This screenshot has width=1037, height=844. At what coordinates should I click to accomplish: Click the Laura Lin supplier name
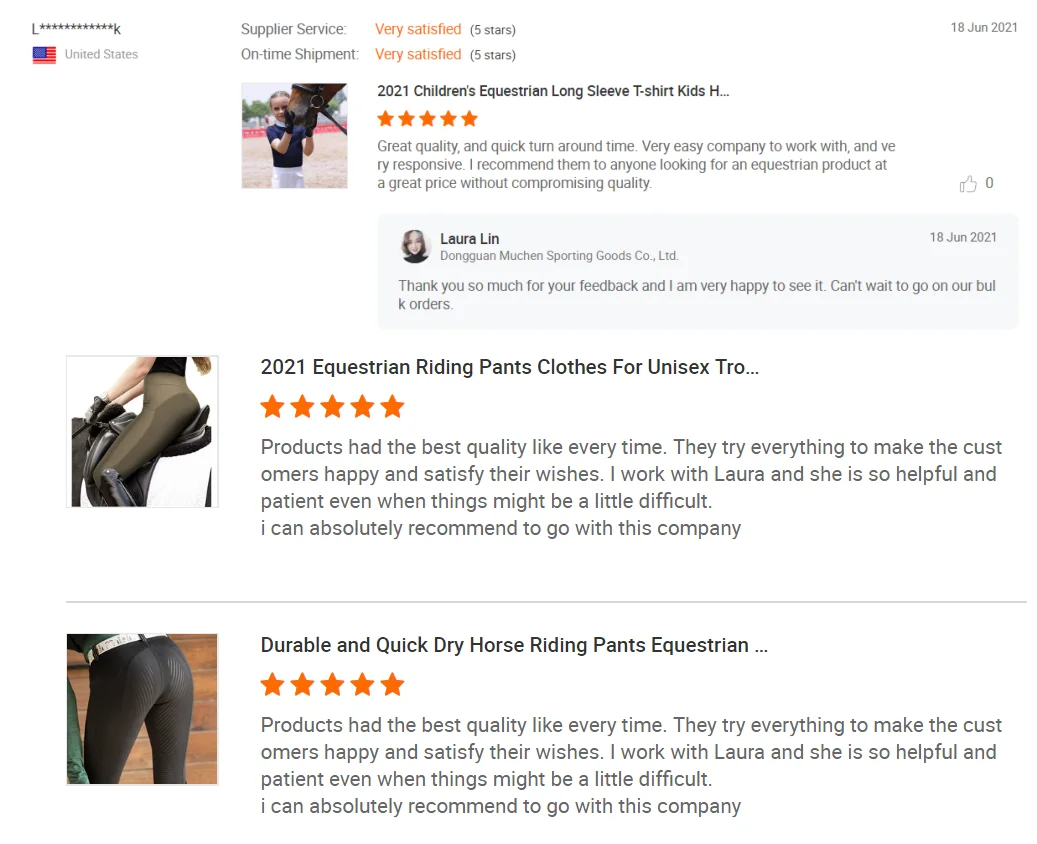(x=470, y=239)
